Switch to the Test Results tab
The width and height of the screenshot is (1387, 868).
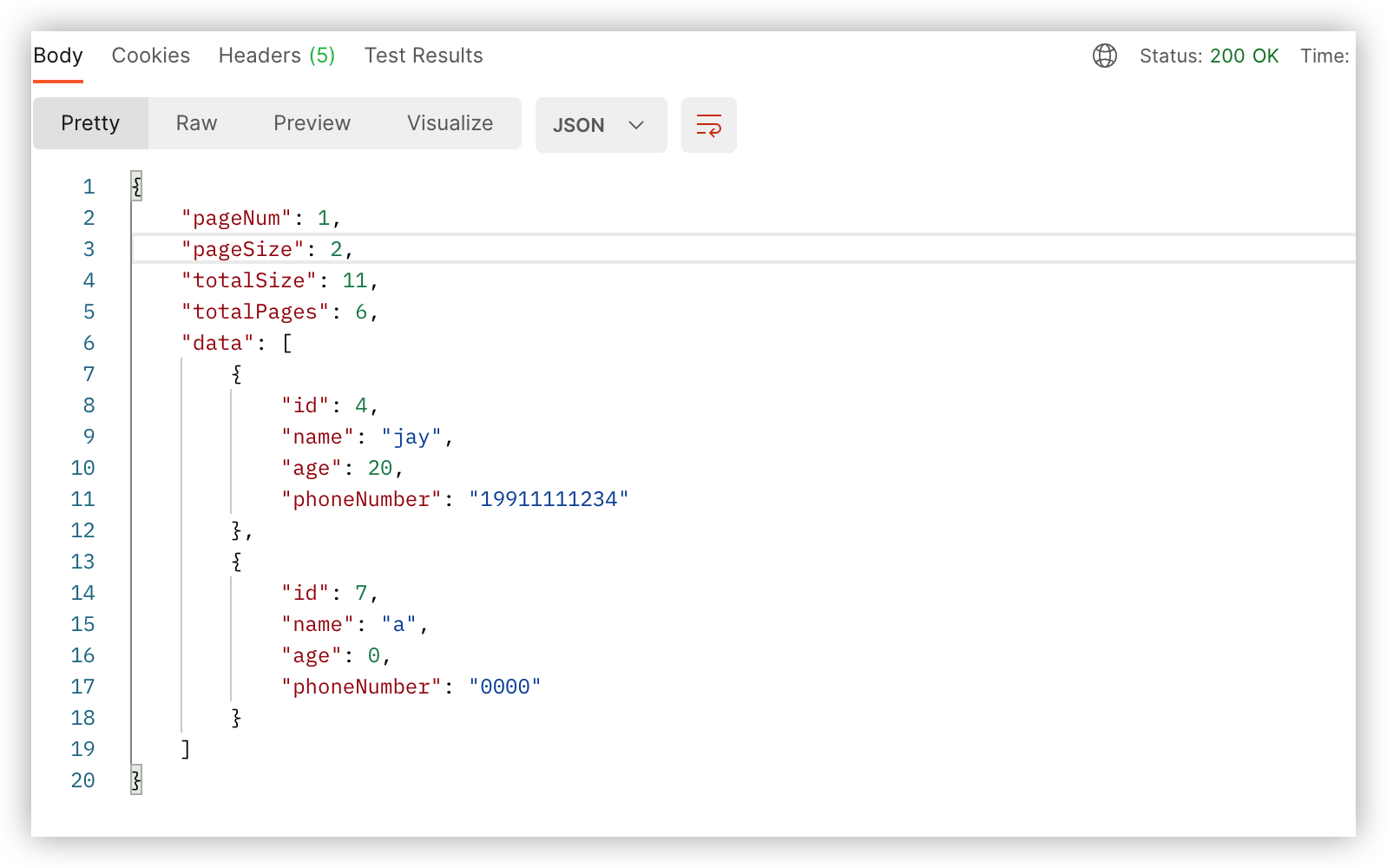click(424, 56)
